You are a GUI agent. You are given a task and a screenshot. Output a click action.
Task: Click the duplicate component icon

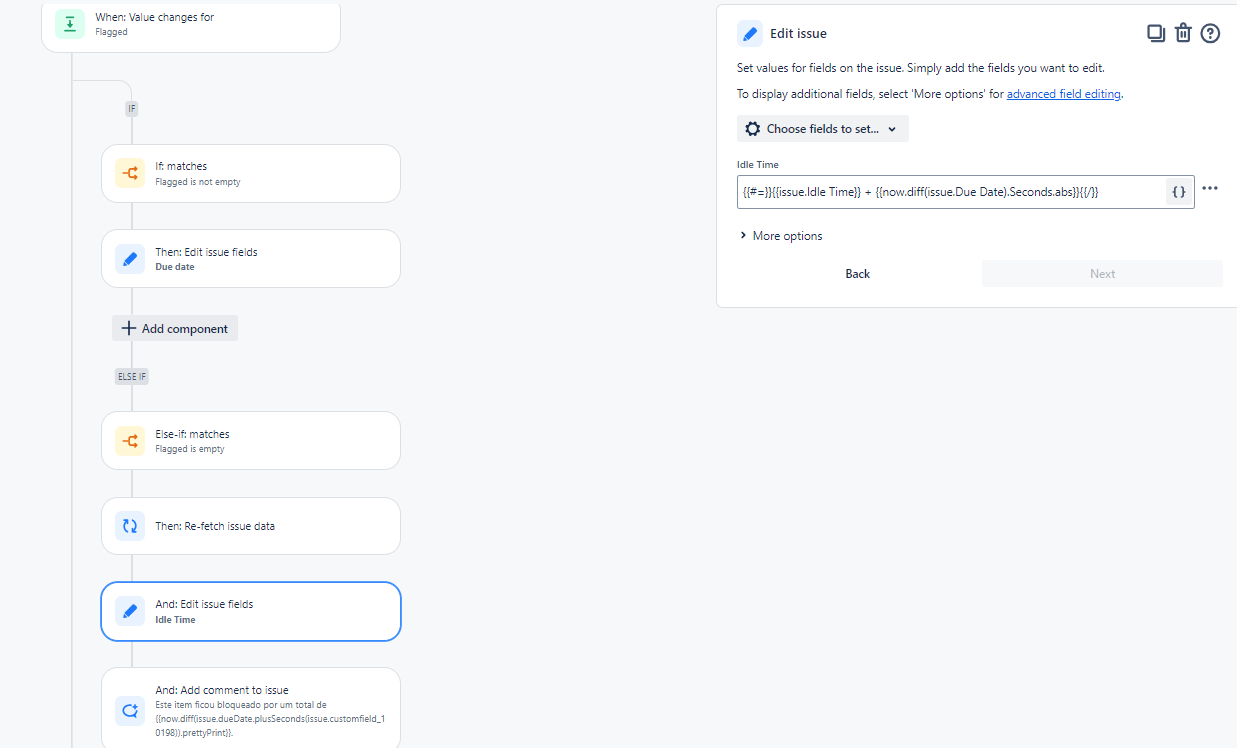(1156, 33)
